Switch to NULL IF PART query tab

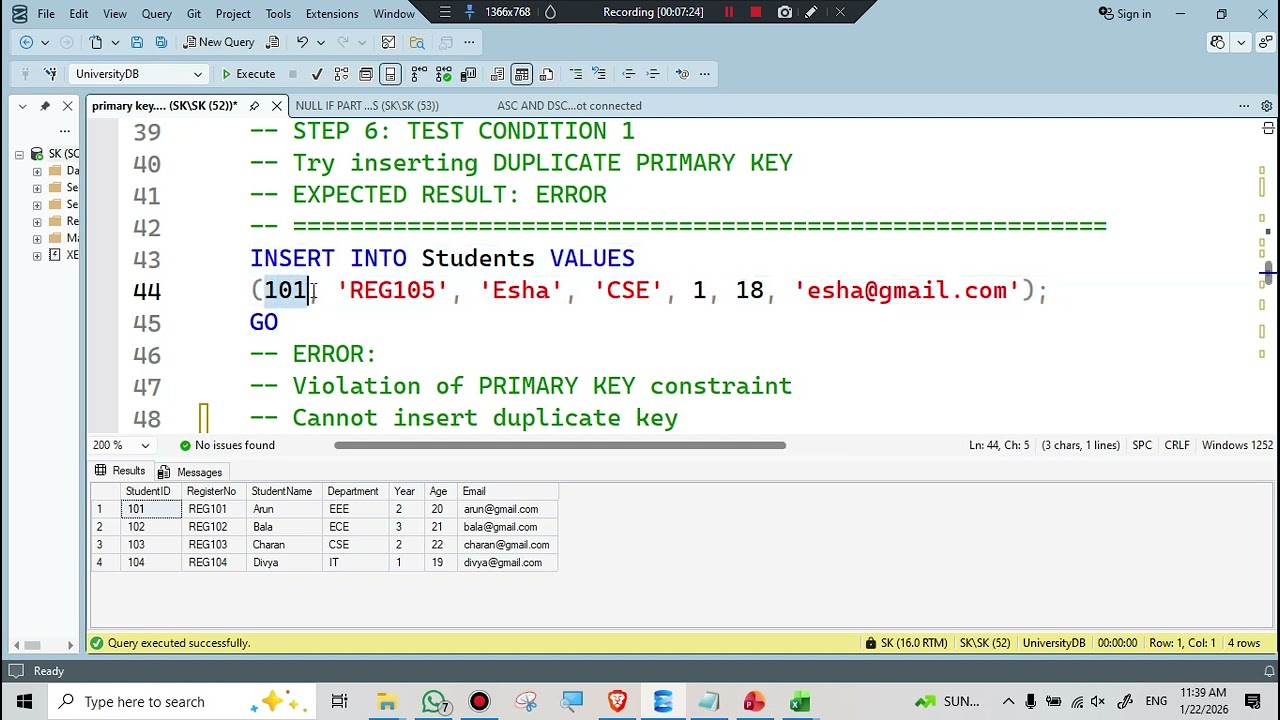click(x=367, y=106)
